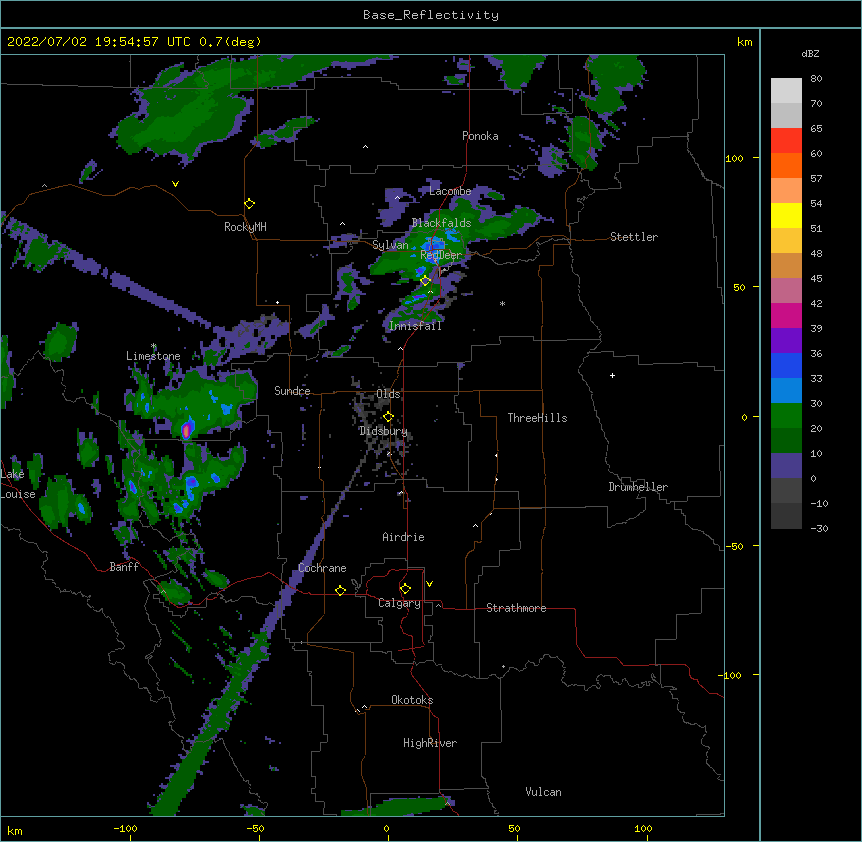
Task: Click the HighRiver town label
Action: coord(429,743)
